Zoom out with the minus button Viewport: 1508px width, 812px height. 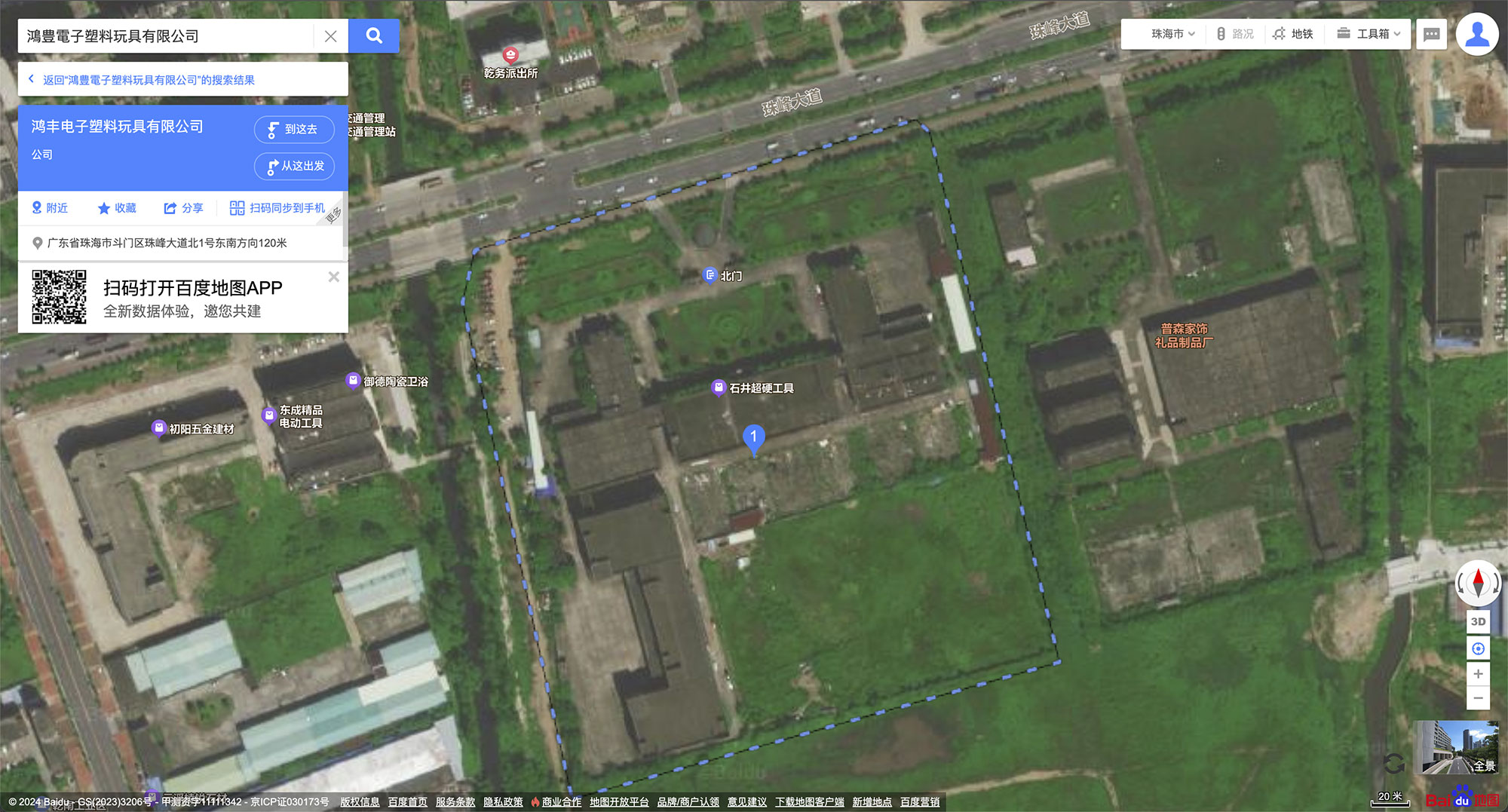click(1478, 698)
